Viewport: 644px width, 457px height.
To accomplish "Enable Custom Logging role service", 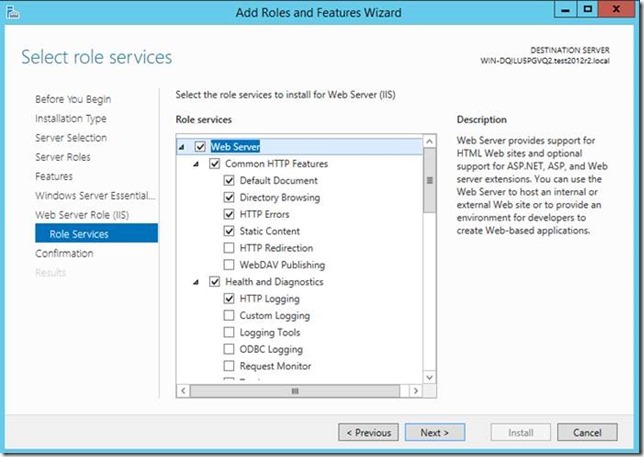I will pos(230,316).
